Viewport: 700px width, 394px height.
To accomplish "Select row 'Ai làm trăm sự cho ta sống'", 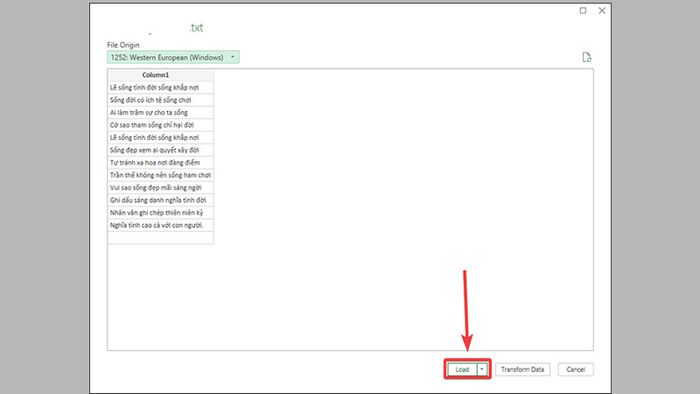I will pos(160,112).
